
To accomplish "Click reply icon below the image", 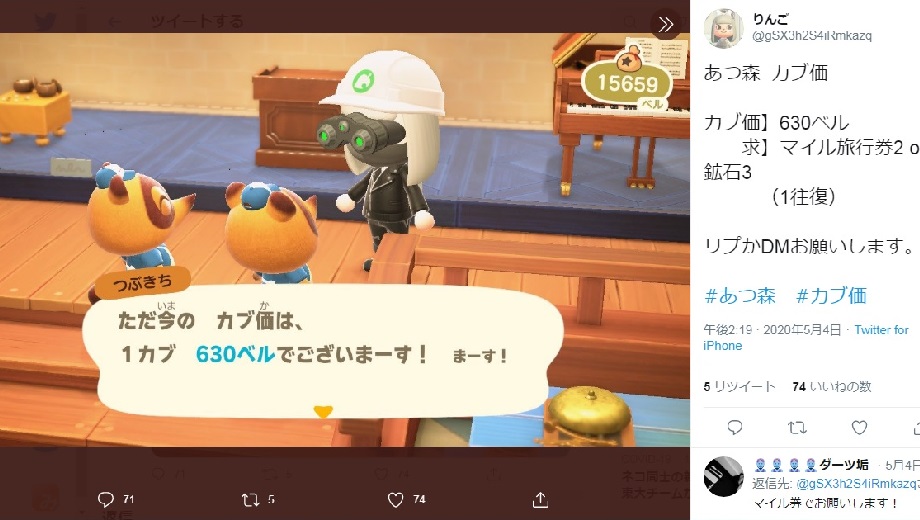I will [106, 499].
